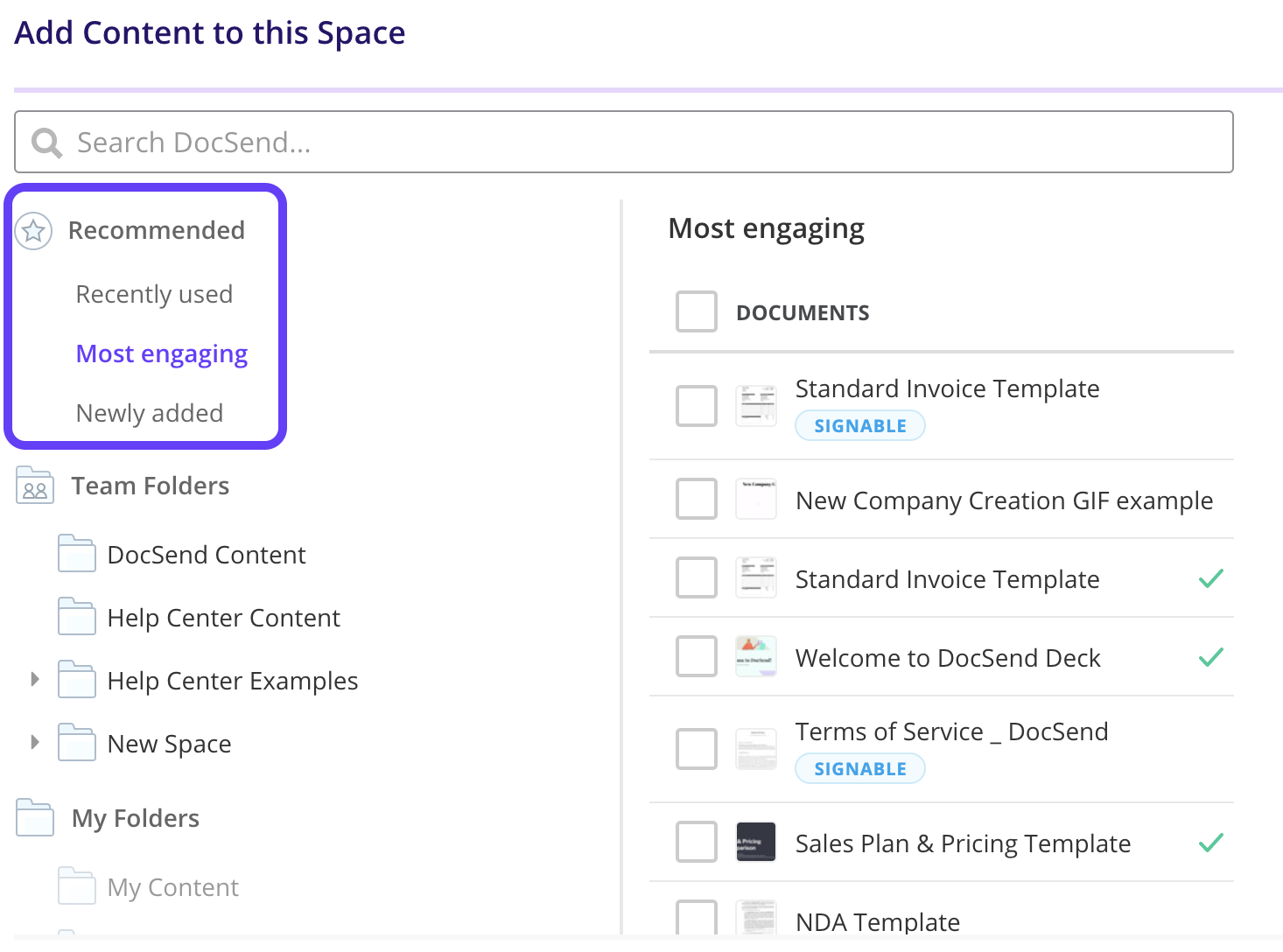Expand the Help Center Examples folder
This screenshot has height=952, width=1283.
tap(34, 679)
